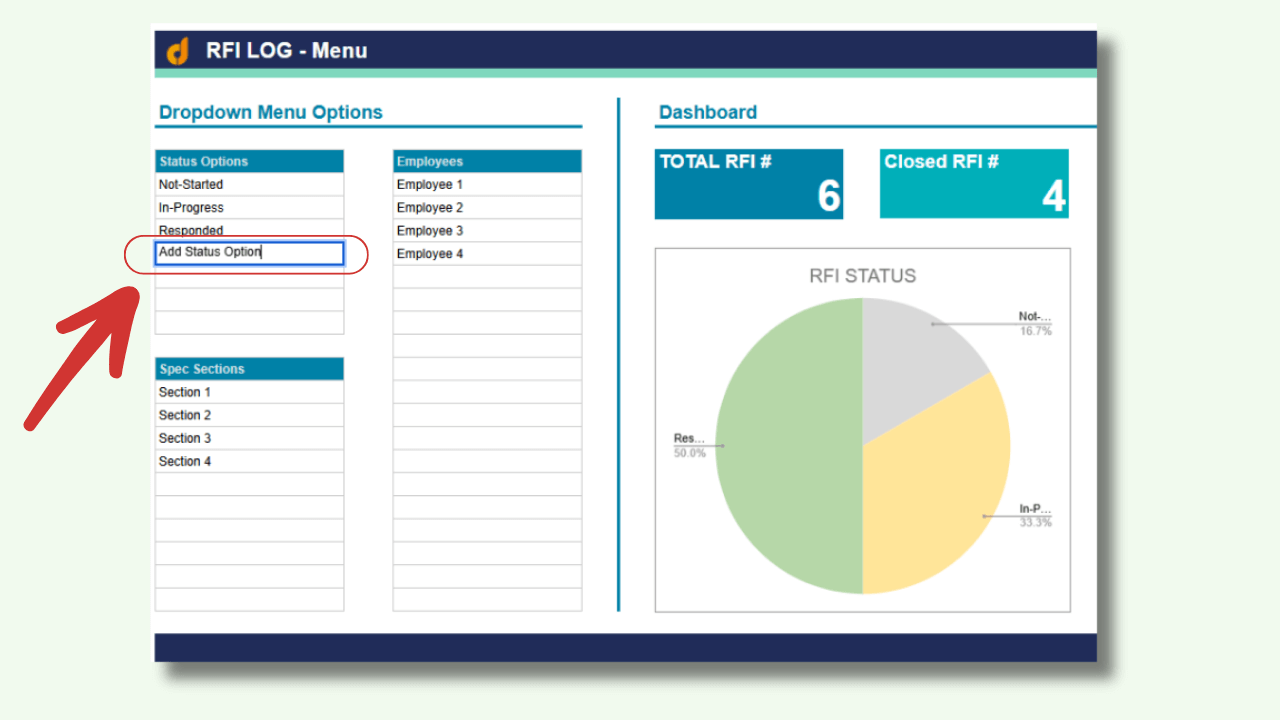Click the '33.3%' chart data label
This screenshot has width=1280, height=720.
pos(1036,522)
